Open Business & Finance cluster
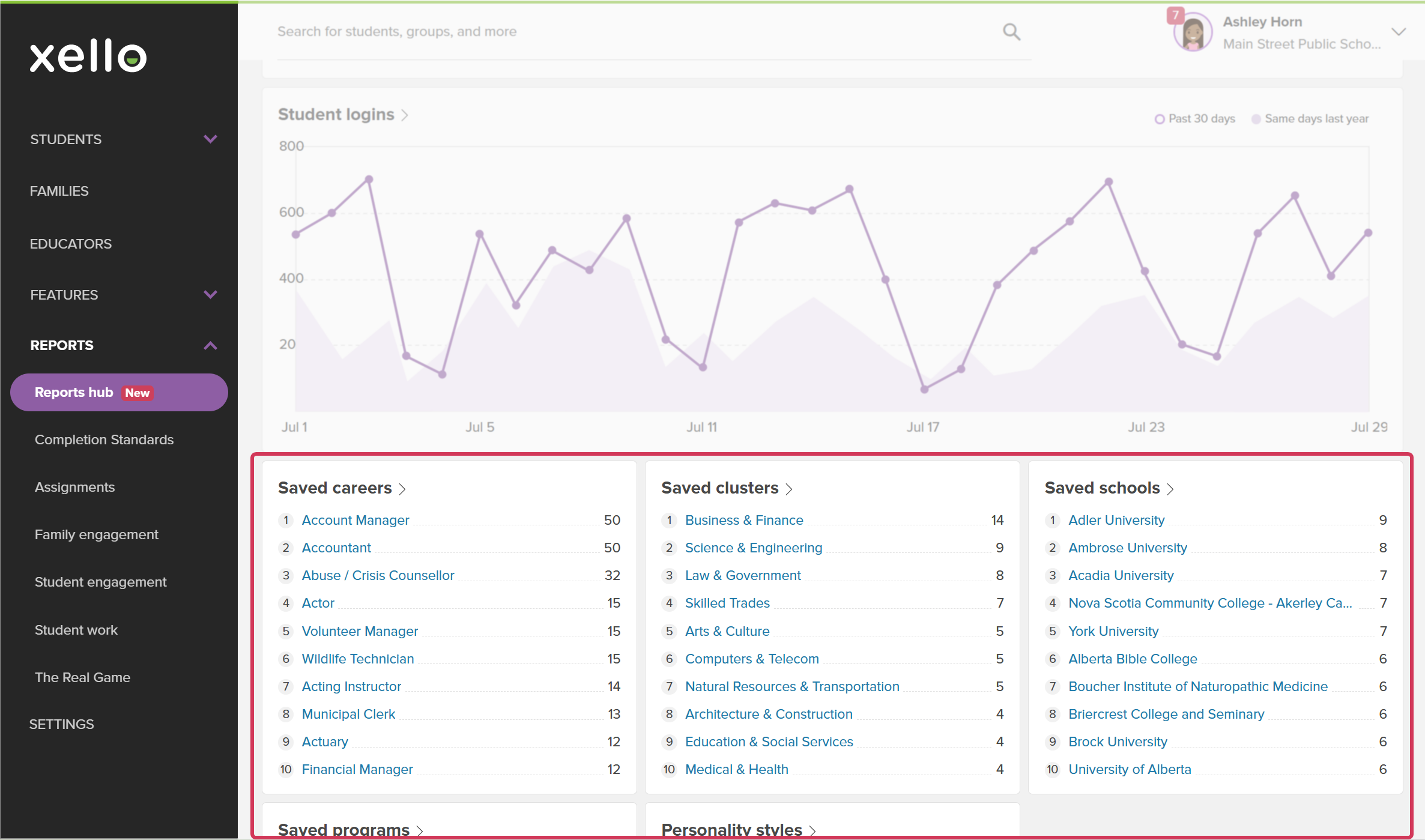This screenshot has width=1425, height=840. [x=744, y=520]
